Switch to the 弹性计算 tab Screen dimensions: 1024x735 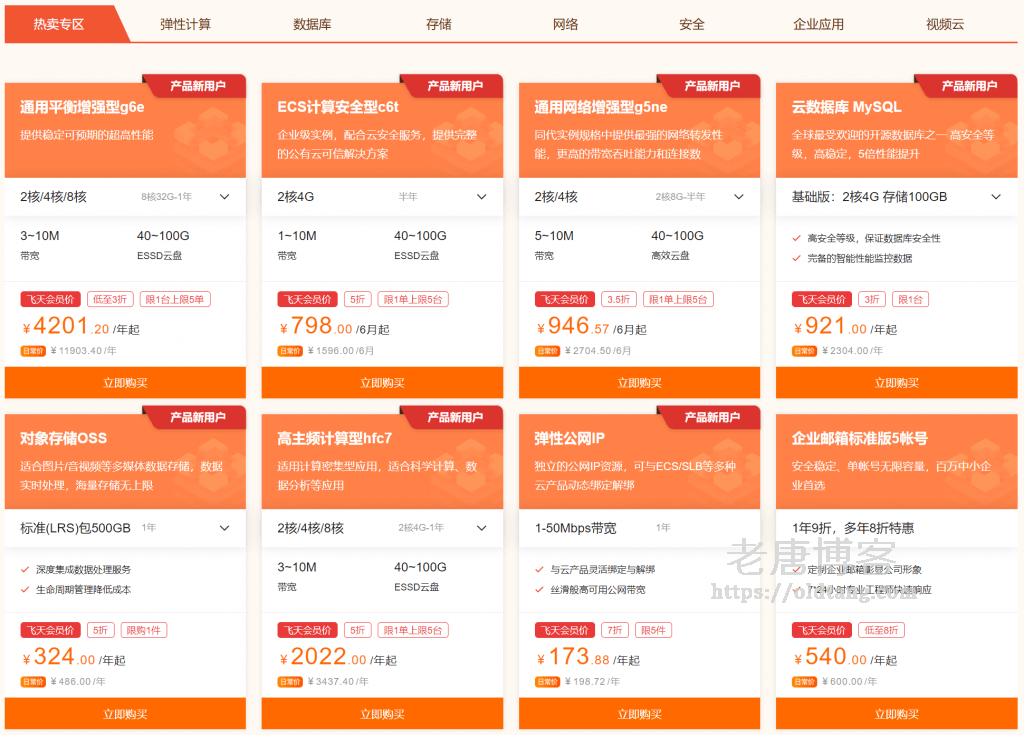coord(185,24)
